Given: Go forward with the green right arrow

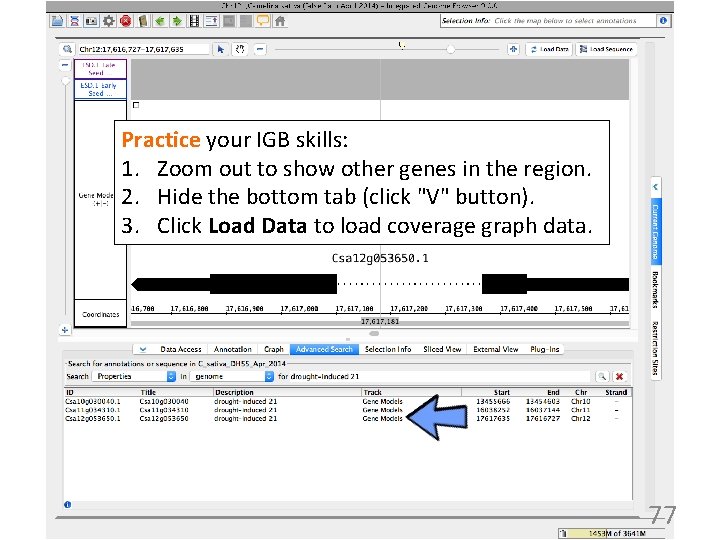Looking at the screenshot, I should tap(177, 21).
